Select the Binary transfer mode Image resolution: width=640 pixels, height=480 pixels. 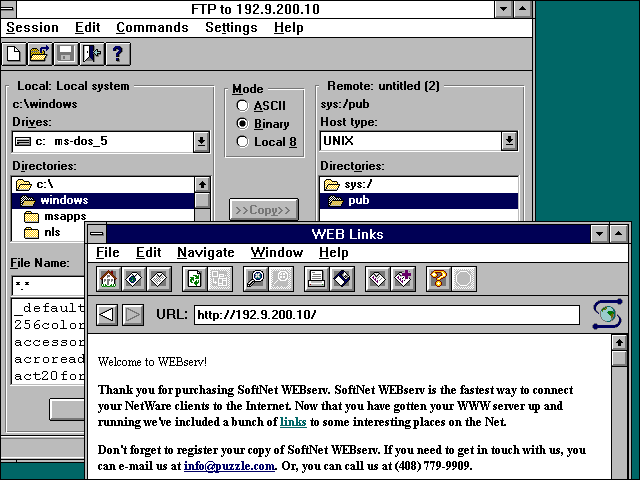pos(263,124)
